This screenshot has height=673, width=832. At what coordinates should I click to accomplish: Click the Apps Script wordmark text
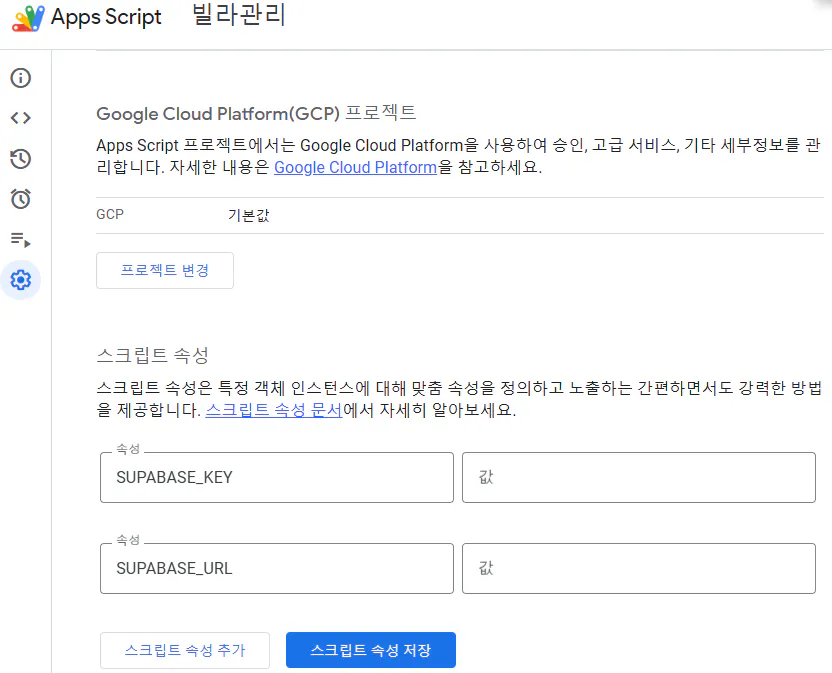pos(106,18)
